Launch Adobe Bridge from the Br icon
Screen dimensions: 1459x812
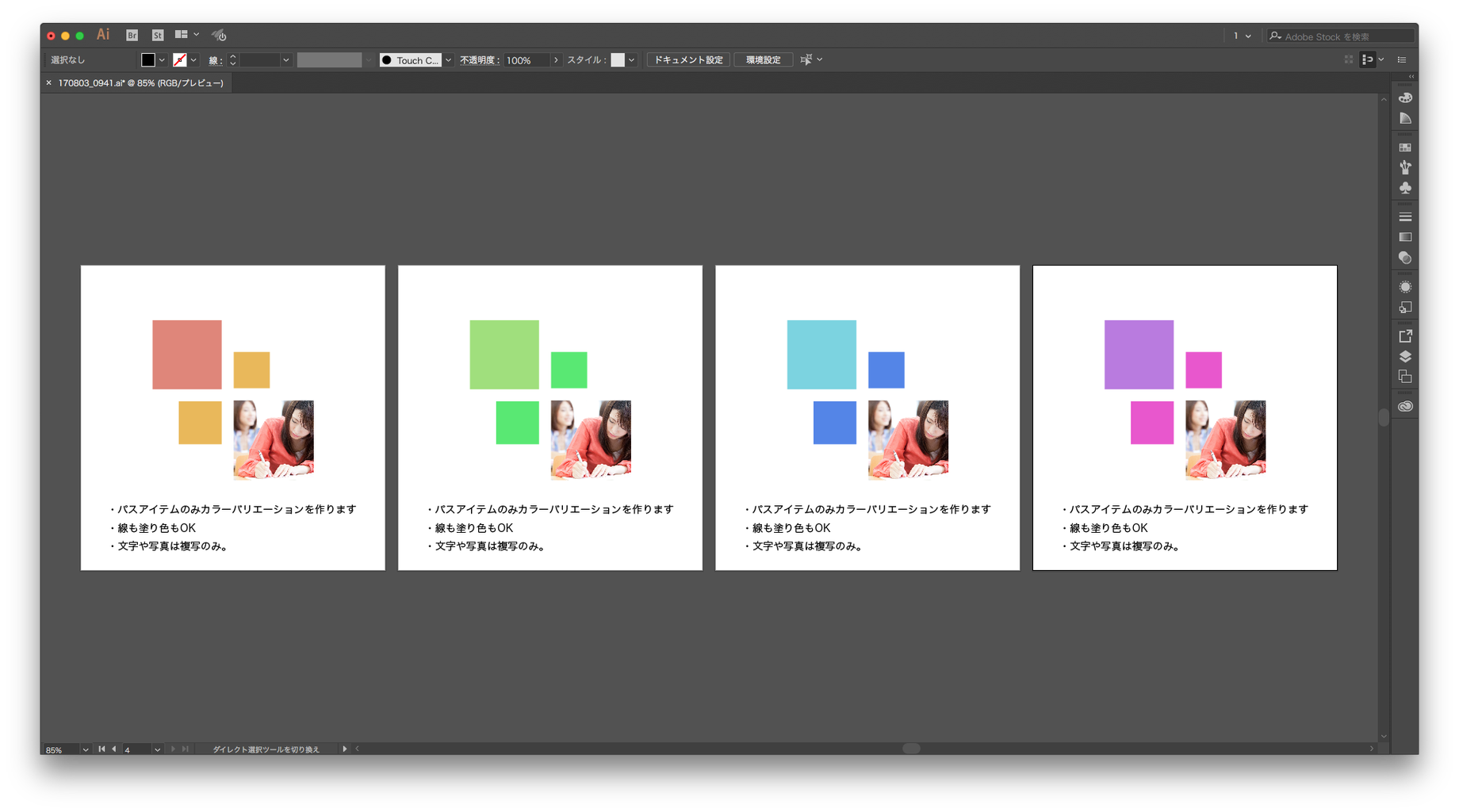131,35
